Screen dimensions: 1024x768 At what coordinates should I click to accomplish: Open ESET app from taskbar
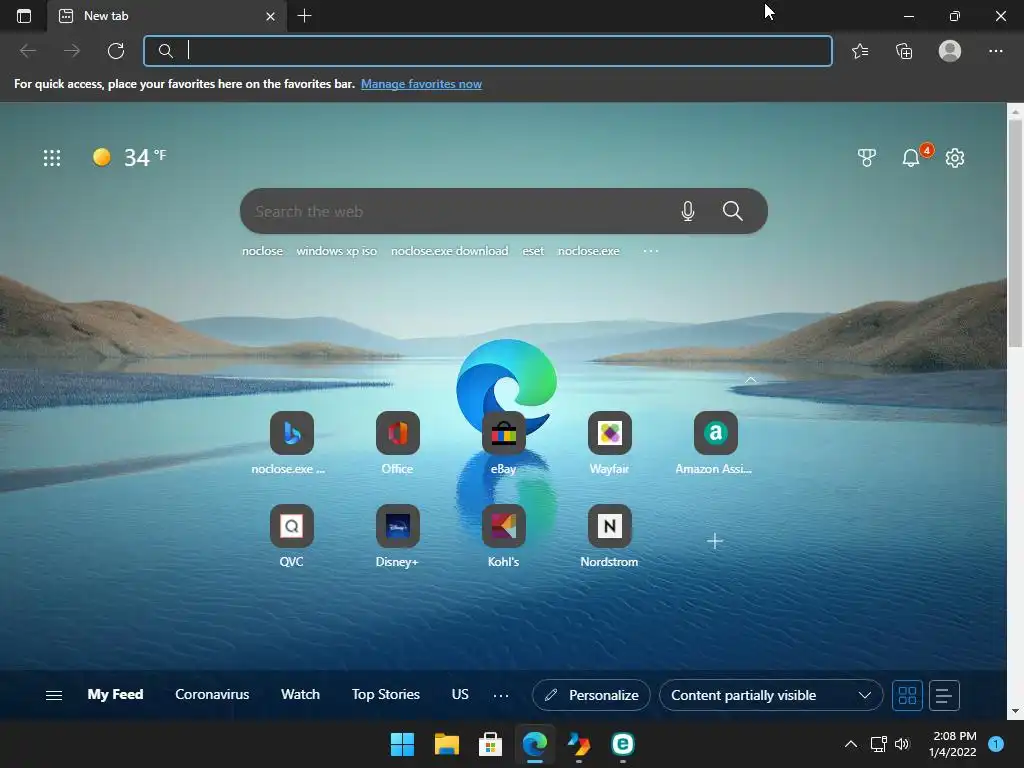622,744
